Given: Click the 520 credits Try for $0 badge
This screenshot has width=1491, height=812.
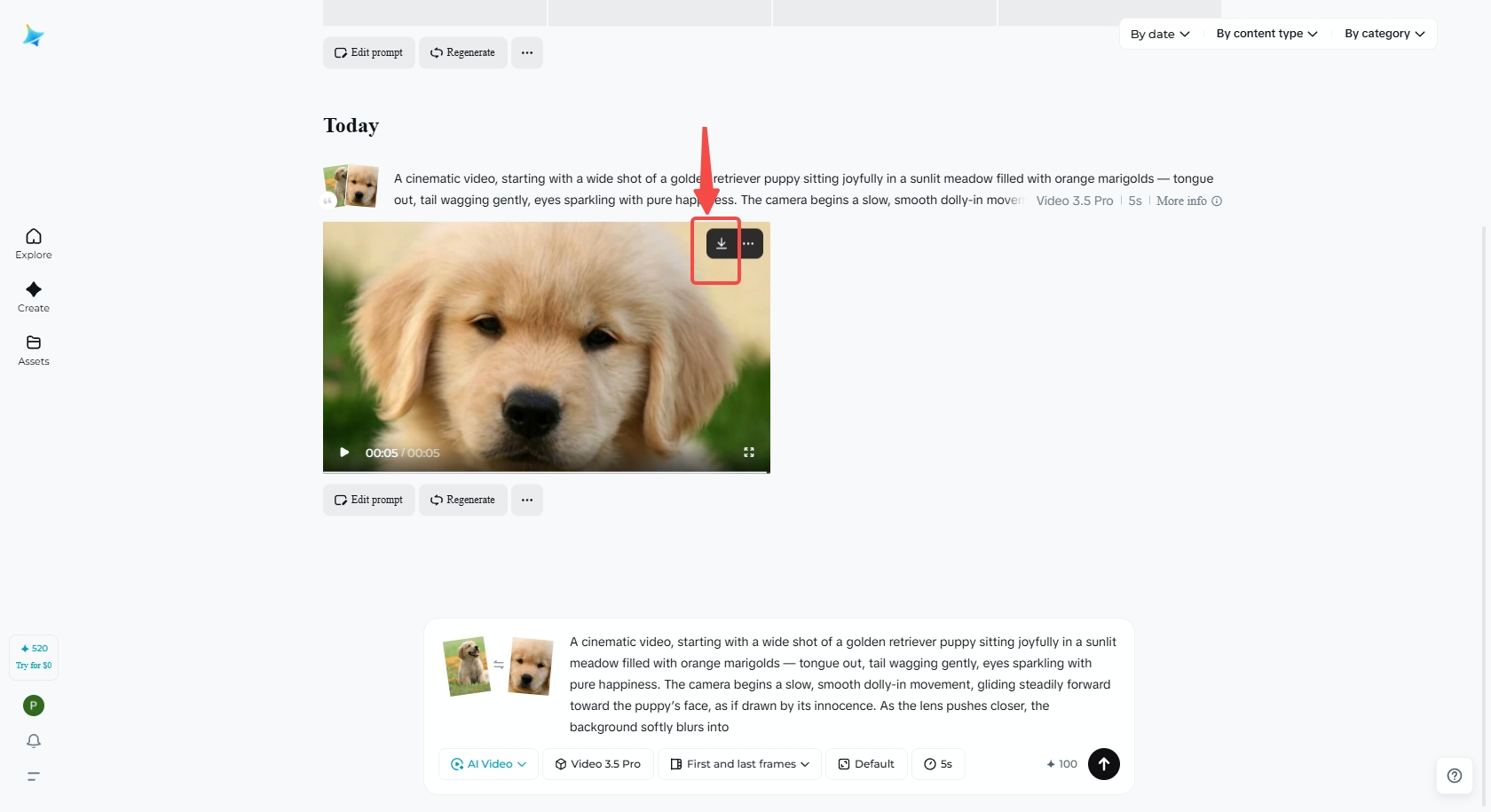Looking at the screenshot, I should click(x=34, y=657).
